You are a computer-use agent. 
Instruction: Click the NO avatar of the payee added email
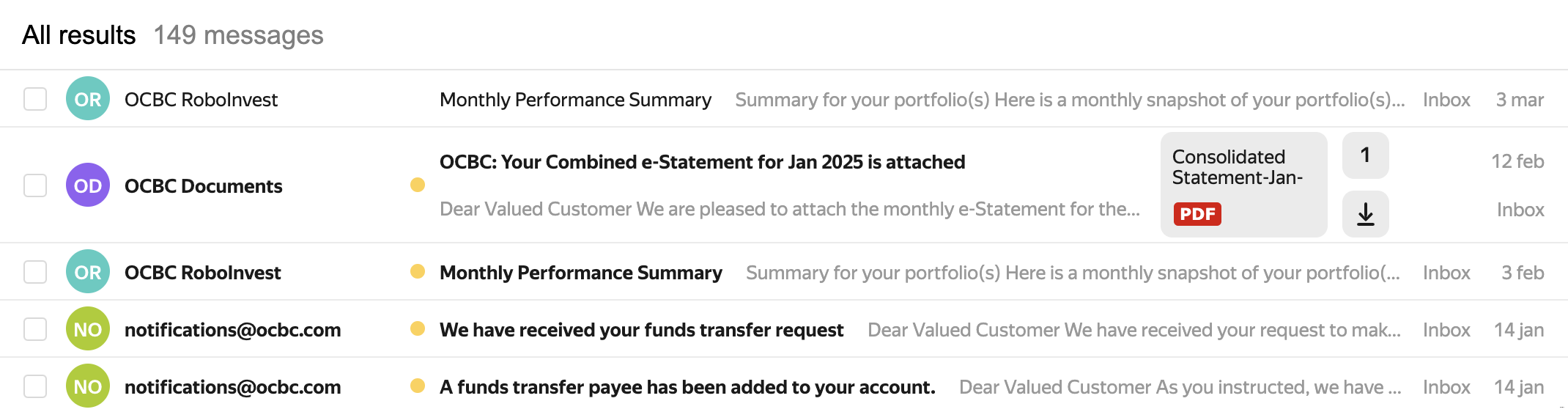pyautogui.click(x=88, y=386)
